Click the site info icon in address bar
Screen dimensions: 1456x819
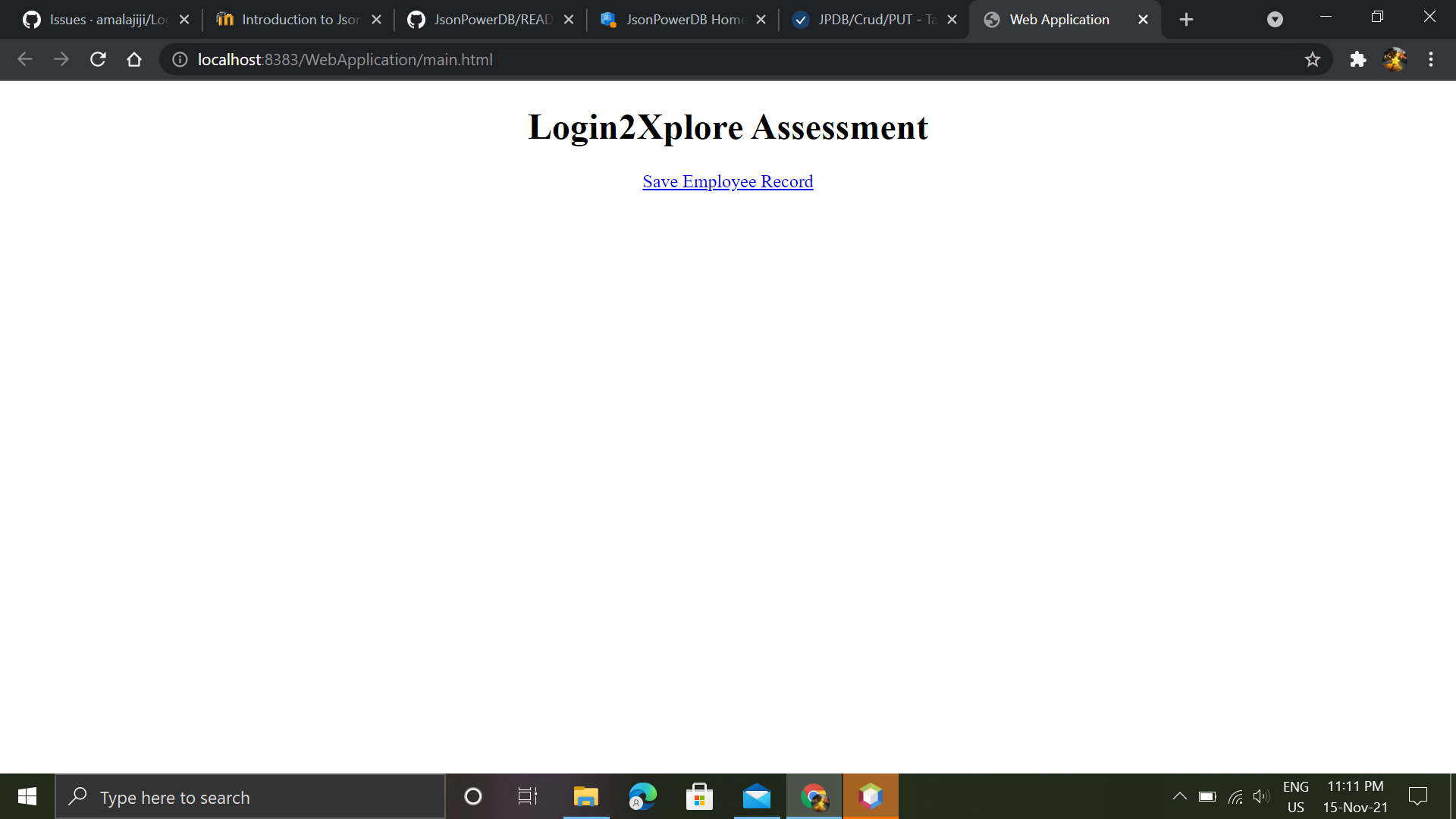pos(179,59)
